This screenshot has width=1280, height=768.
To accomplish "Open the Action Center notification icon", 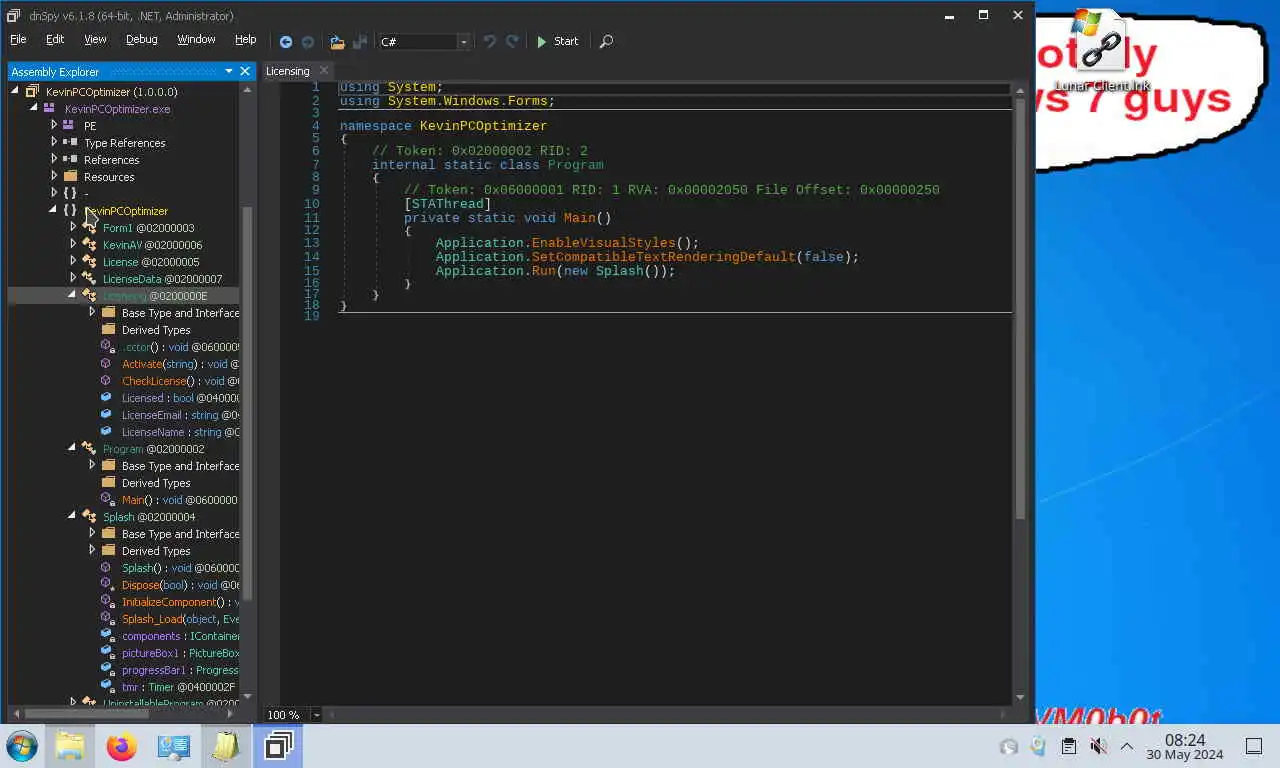I will click(x=1254, y=746).
